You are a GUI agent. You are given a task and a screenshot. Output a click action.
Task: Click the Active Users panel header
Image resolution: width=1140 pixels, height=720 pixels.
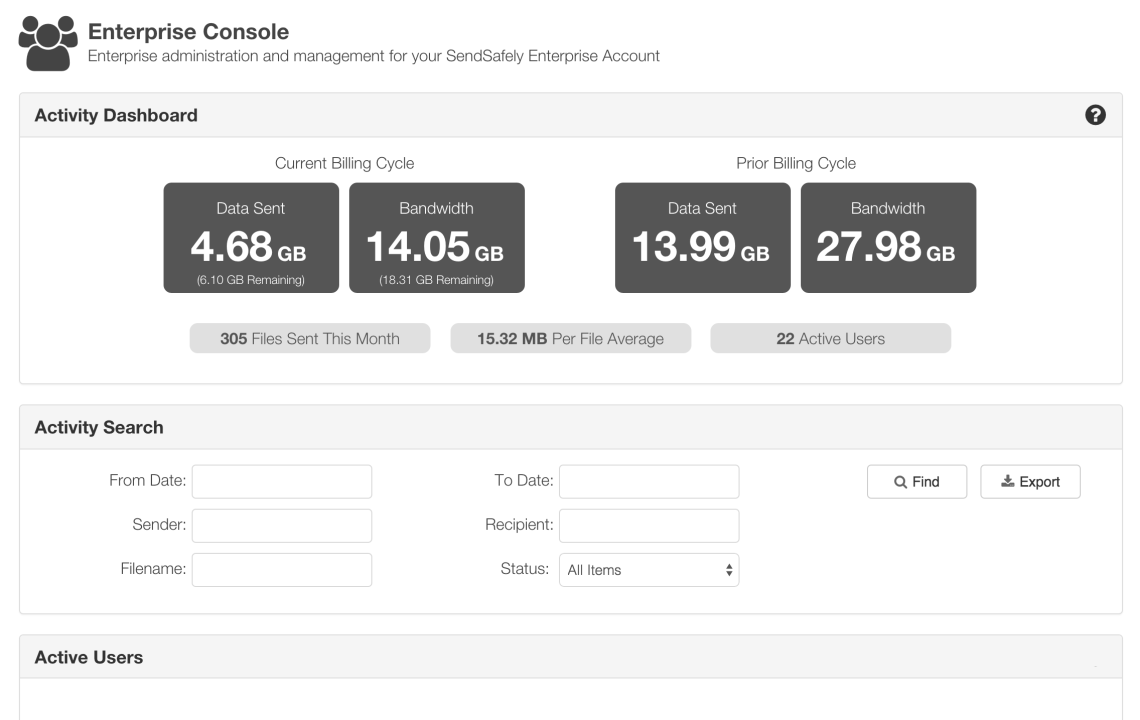pyautogui.click(x=89, y=657)
